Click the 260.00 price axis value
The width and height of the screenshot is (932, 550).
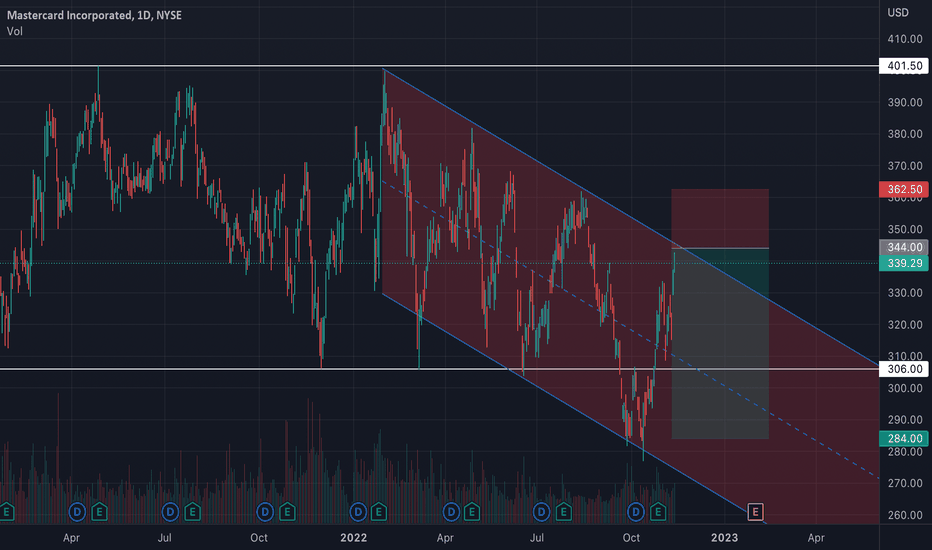coord(905,515)
